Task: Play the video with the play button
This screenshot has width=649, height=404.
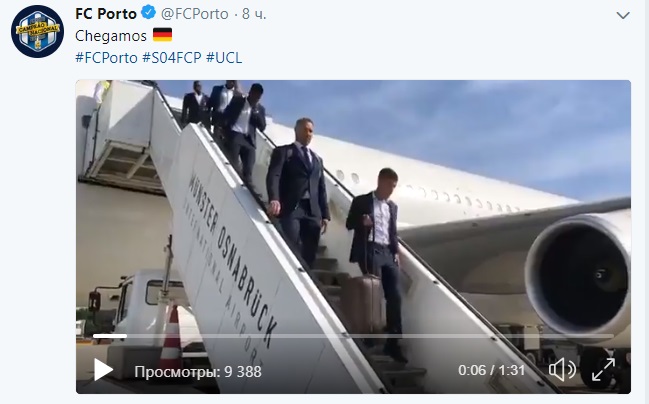Action: pyautogui.click(x=103, y=370)
